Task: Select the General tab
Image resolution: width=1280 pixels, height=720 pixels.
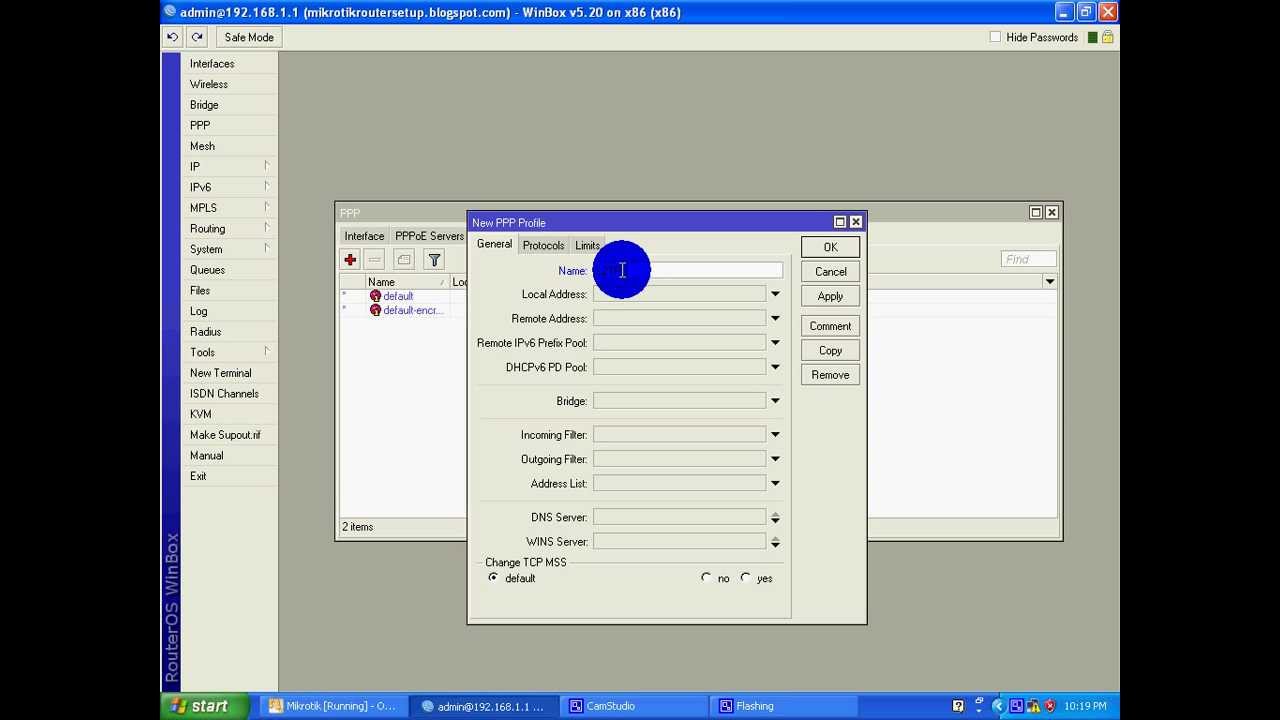Action: coord(494,244)
